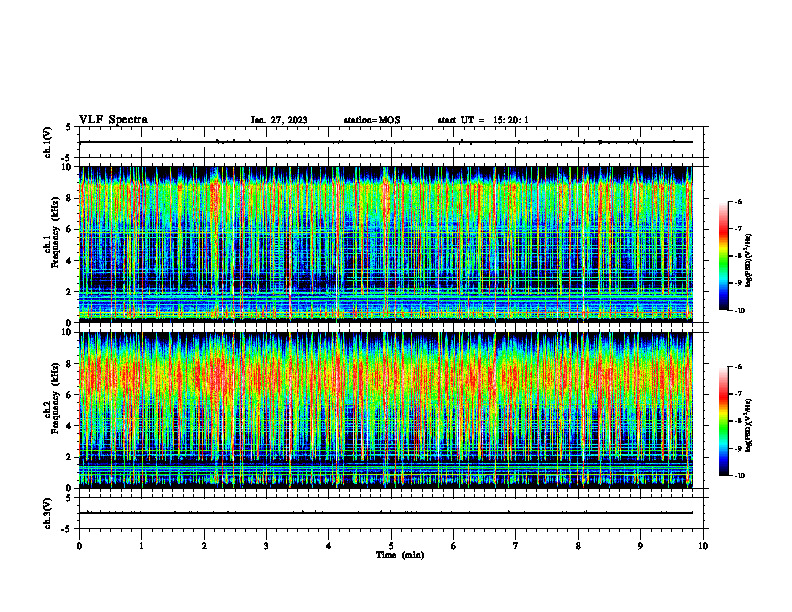792x612 pixels.
Task: Click the ch.1(V) axis "5" tick label
Action: point(69,128)
